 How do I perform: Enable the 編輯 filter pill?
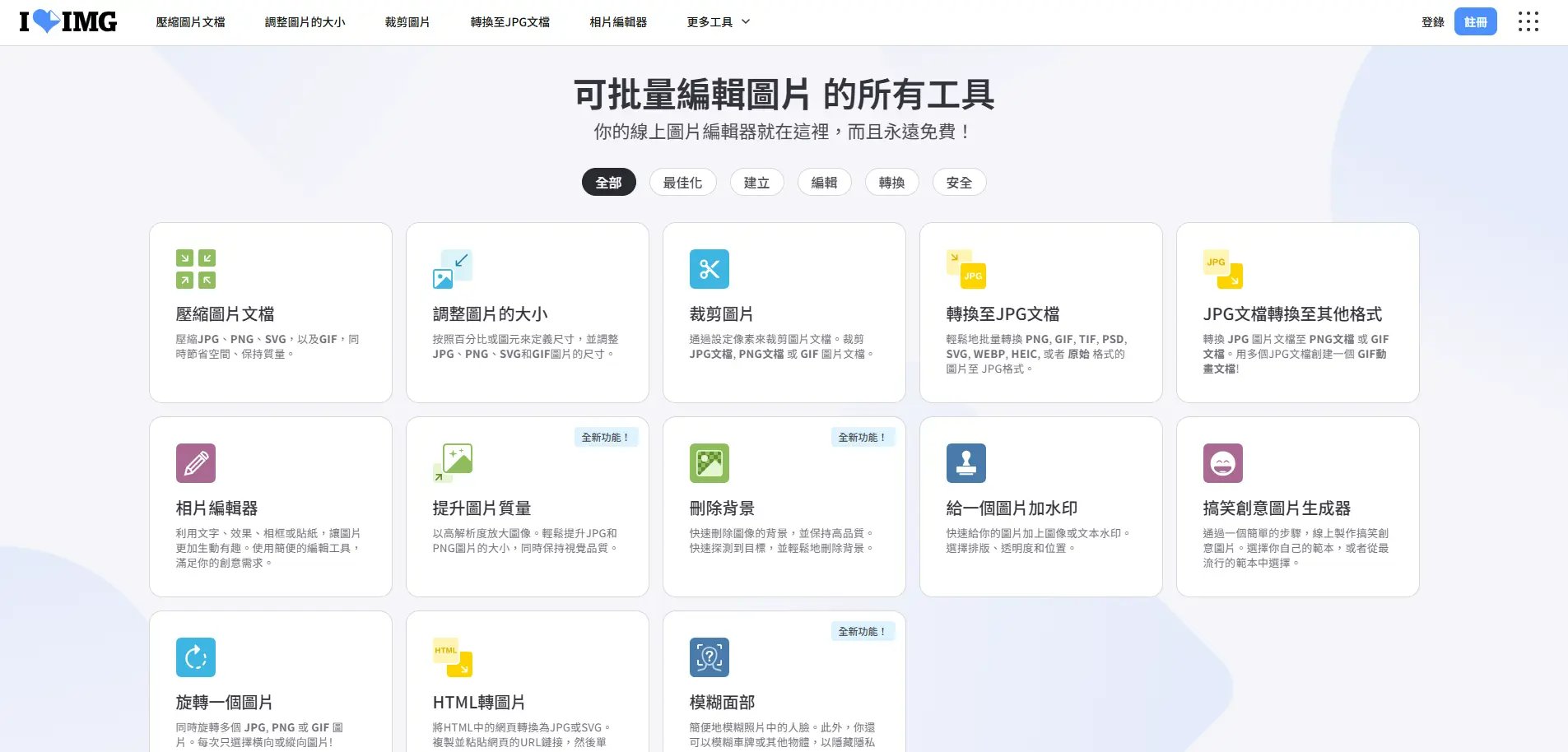click(824, 182)
